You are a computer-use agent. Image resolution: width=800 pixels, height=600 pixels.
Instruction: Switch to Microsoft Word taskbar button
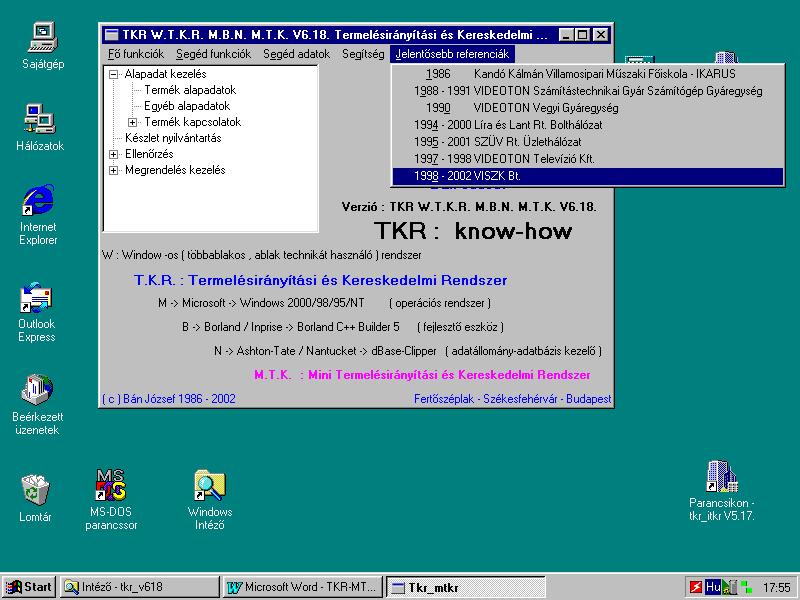(304, 587)
